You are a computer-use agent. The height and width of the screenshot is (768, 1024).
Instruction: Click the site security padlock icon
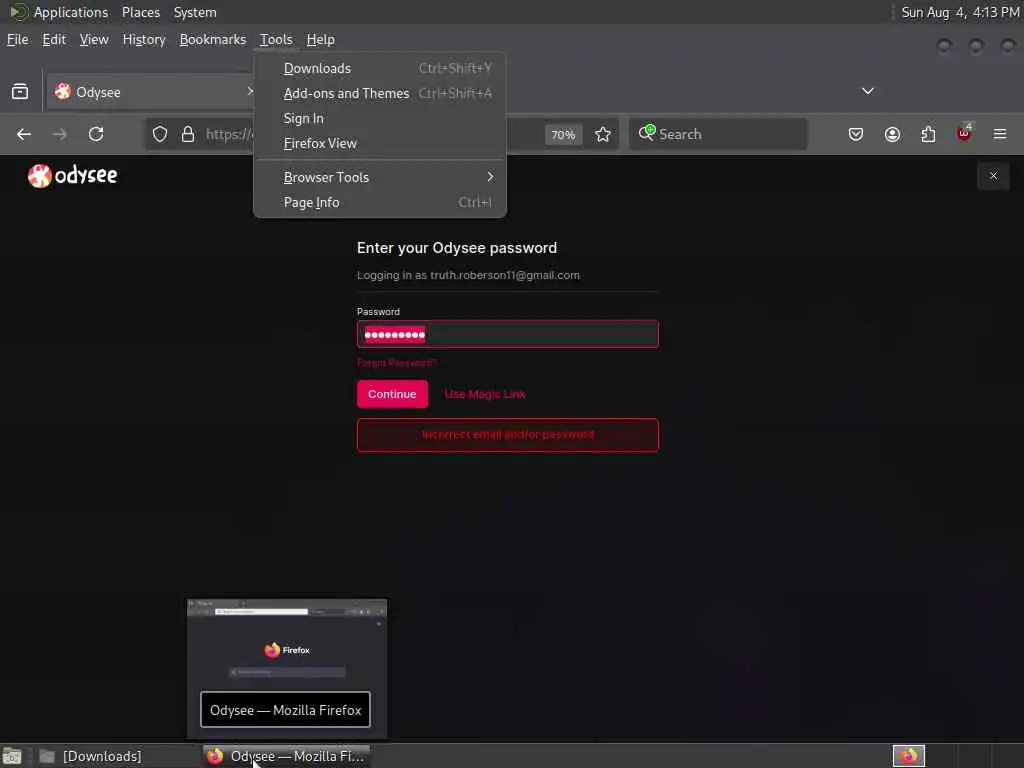click(x=188, y=134)
